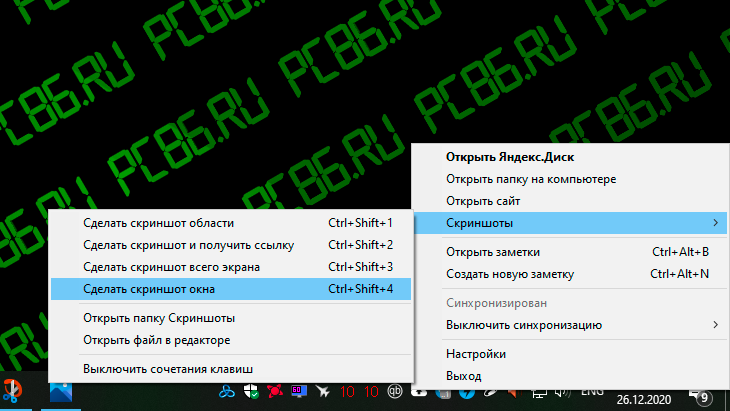The image size is (730, 411).
Task: Click 'Выключить сочетания клавиш'
Action: click(231, 369)
